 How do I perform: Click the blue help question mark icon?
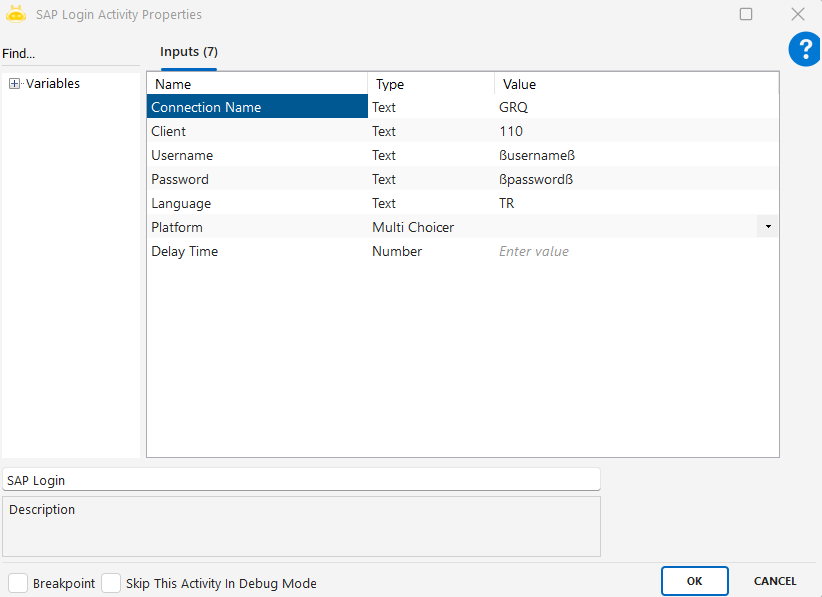point(804,49)
